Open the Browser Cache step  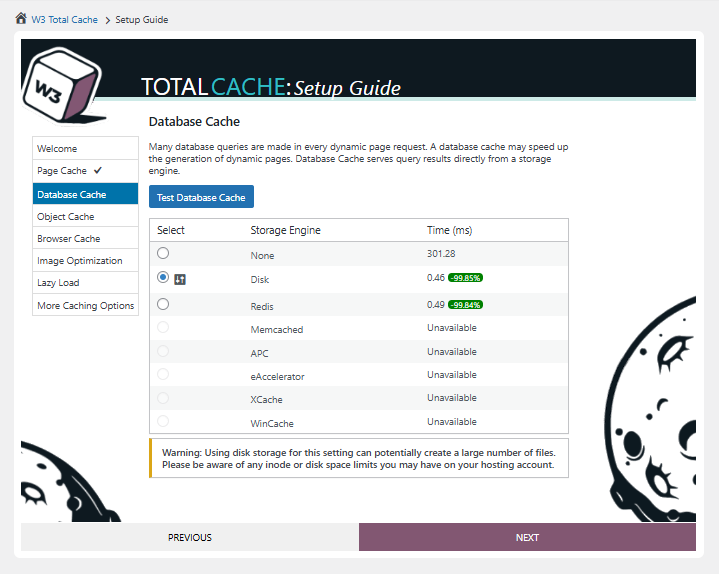pos(69,239)
